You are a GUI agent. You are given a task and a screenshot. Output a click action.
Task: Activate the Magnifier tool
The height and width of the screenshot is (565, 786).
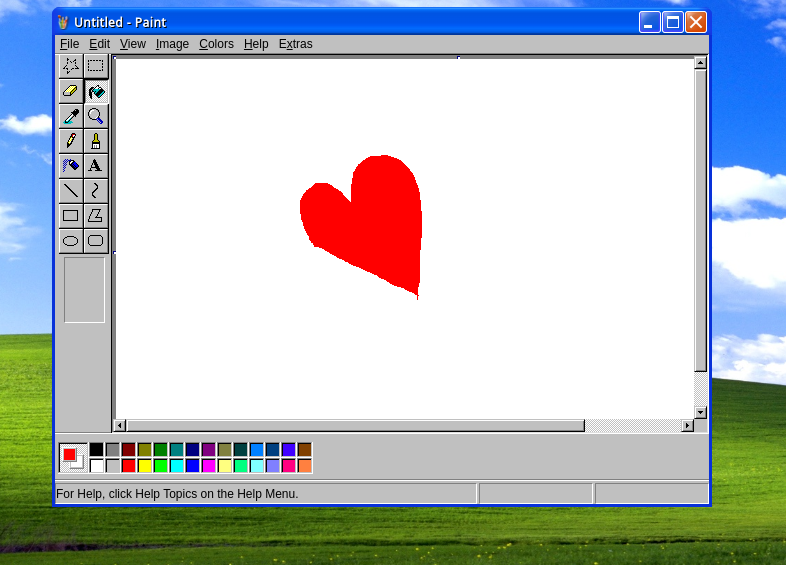point(96,116)
